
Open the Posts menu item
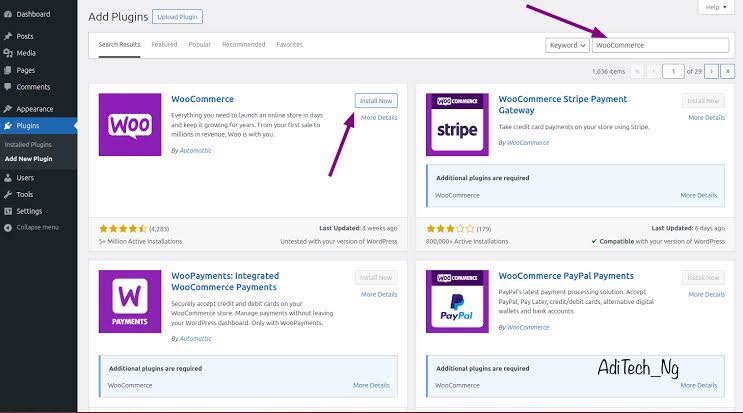click(x=25, y=36)
